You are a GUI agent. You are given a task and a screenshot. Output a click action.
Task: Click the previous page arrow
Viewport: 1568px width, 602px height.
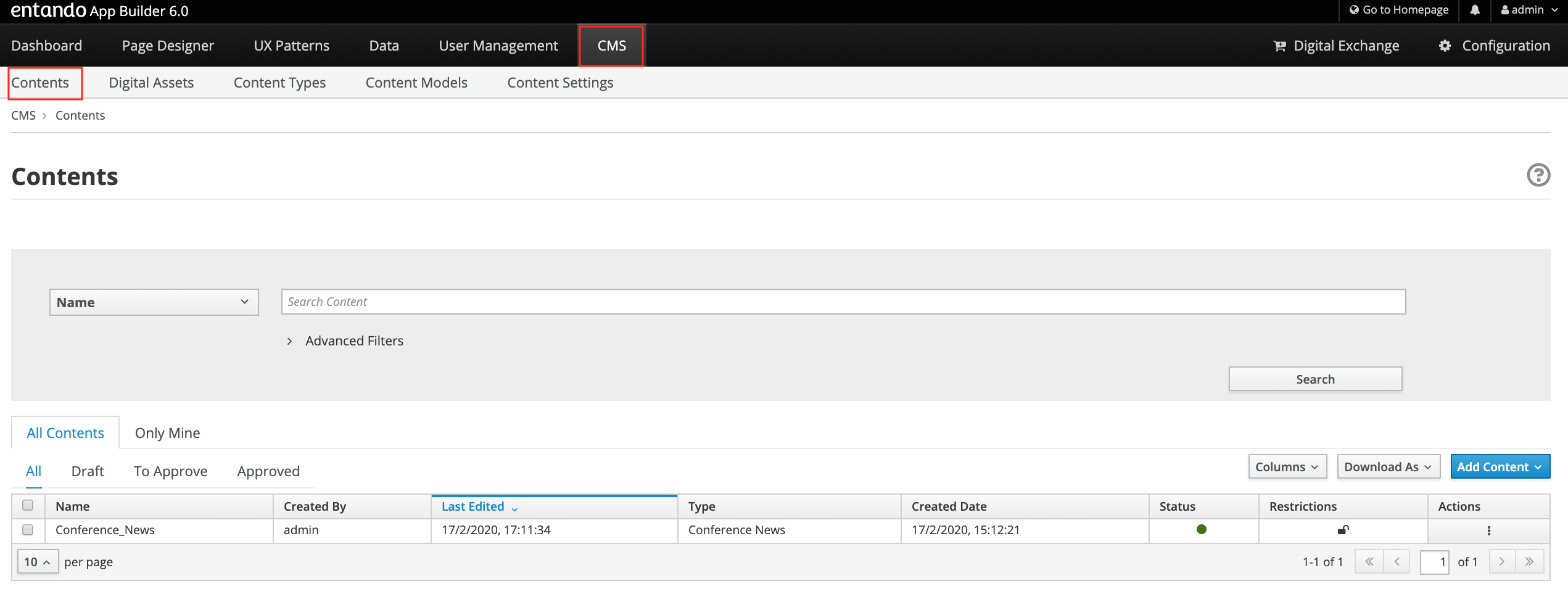[1397, 562]
